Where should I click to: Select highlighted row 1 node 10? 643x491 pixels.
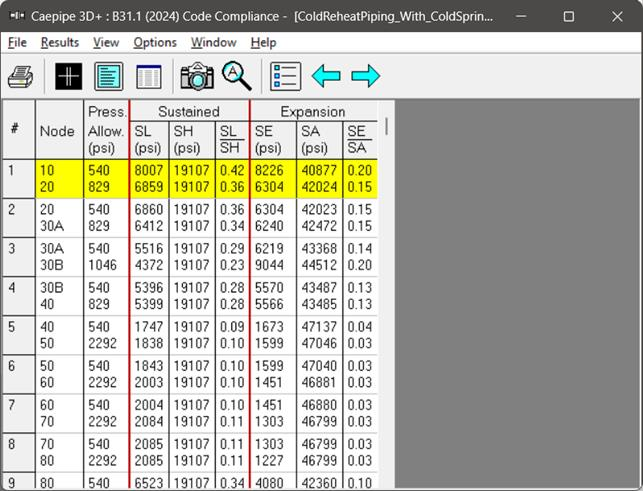pyautogui.click(x=47, y=170)
